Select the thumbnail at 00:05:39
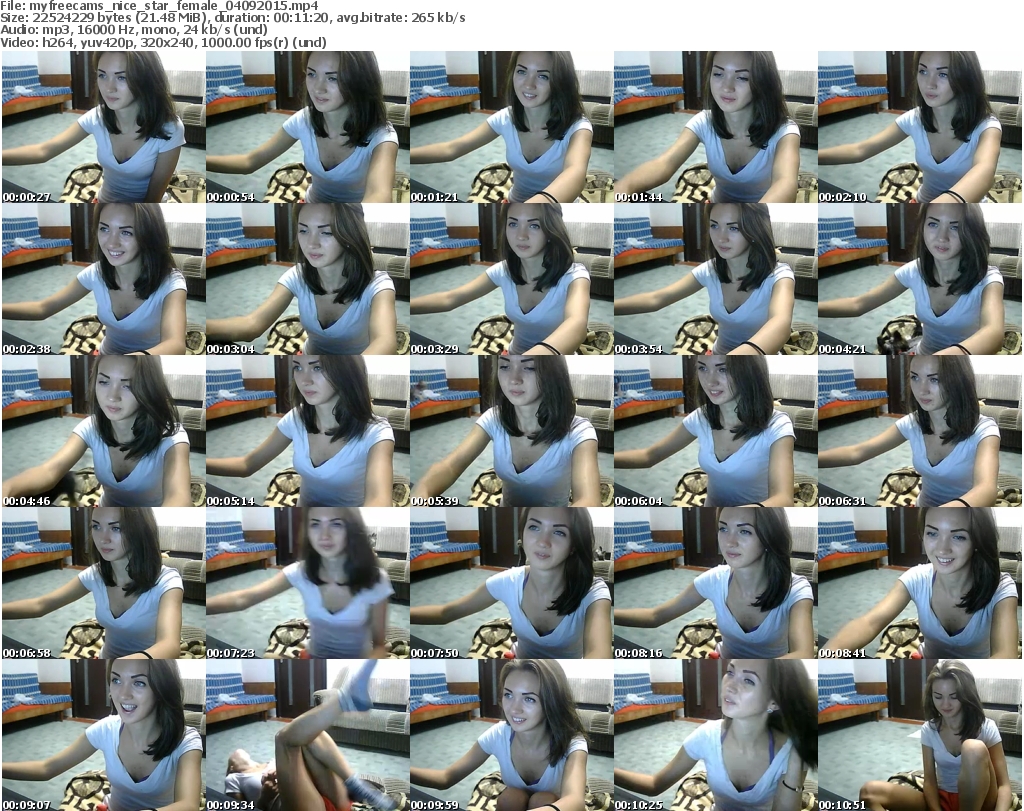The width and height of the screenshot is (1024, 811). (511, 431)
